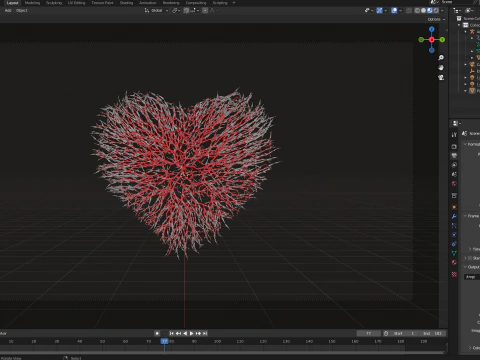This screenshot has height=360, width=480.
Task: Collapse the Frame Range panel
Action: click(466, 216)
